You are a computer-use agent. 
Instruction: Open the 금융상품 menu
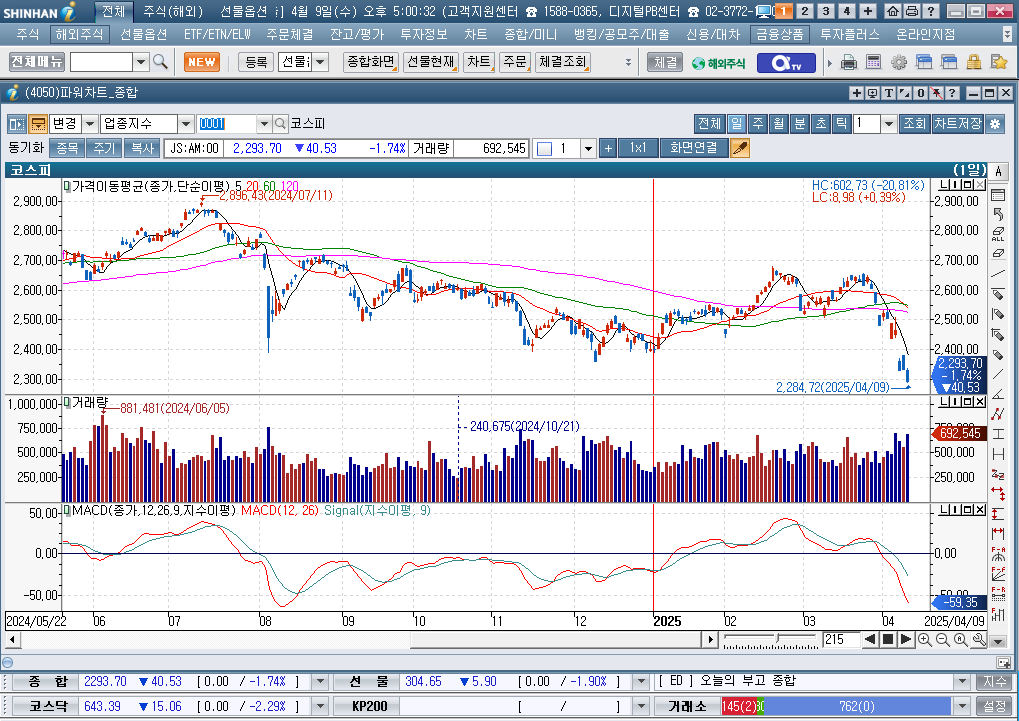tap(779, 34)
